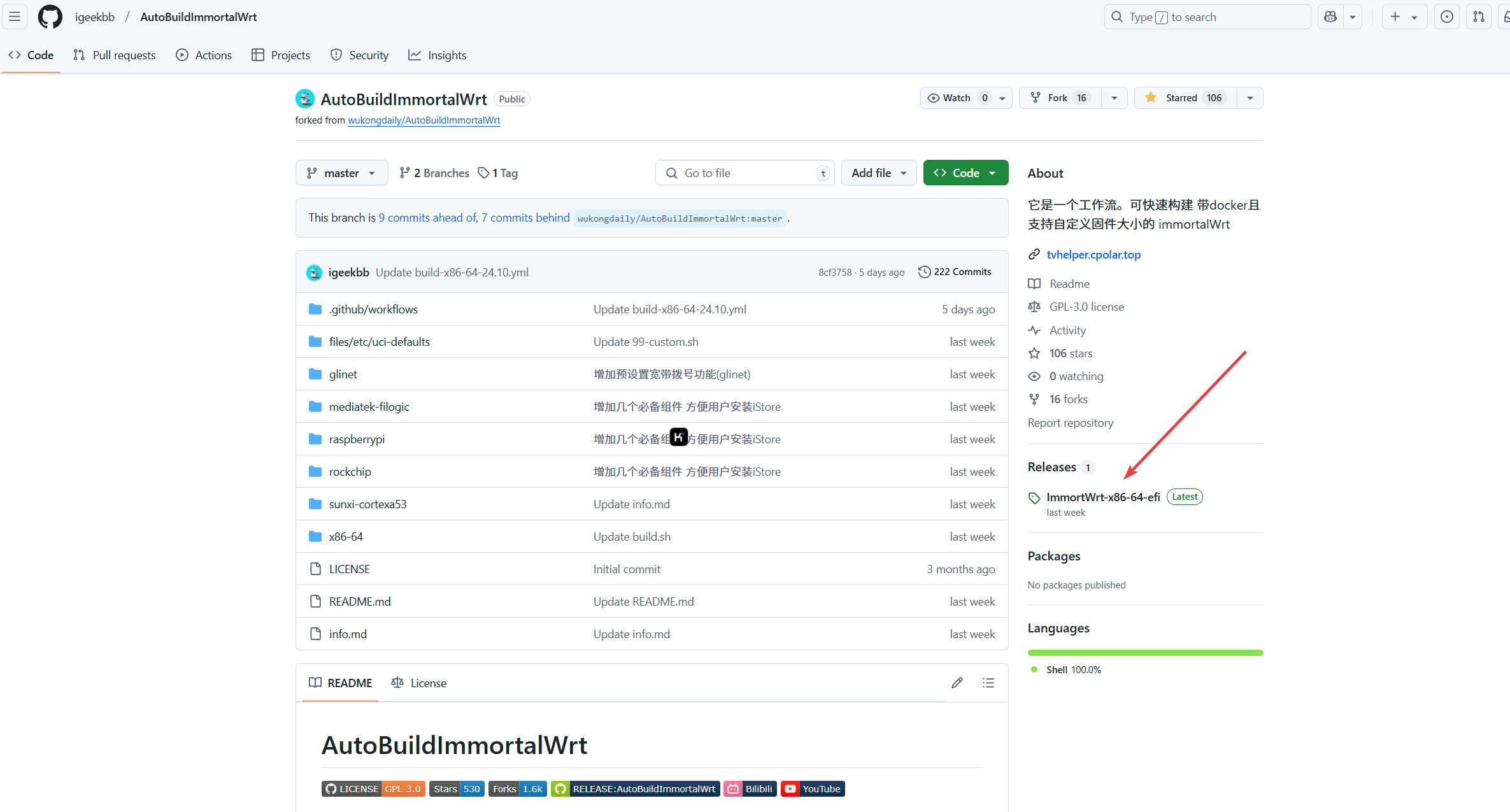Click the pencil edit README icon
The width and height of the screenshot is (1510, 812).
[x=957, y=683]
